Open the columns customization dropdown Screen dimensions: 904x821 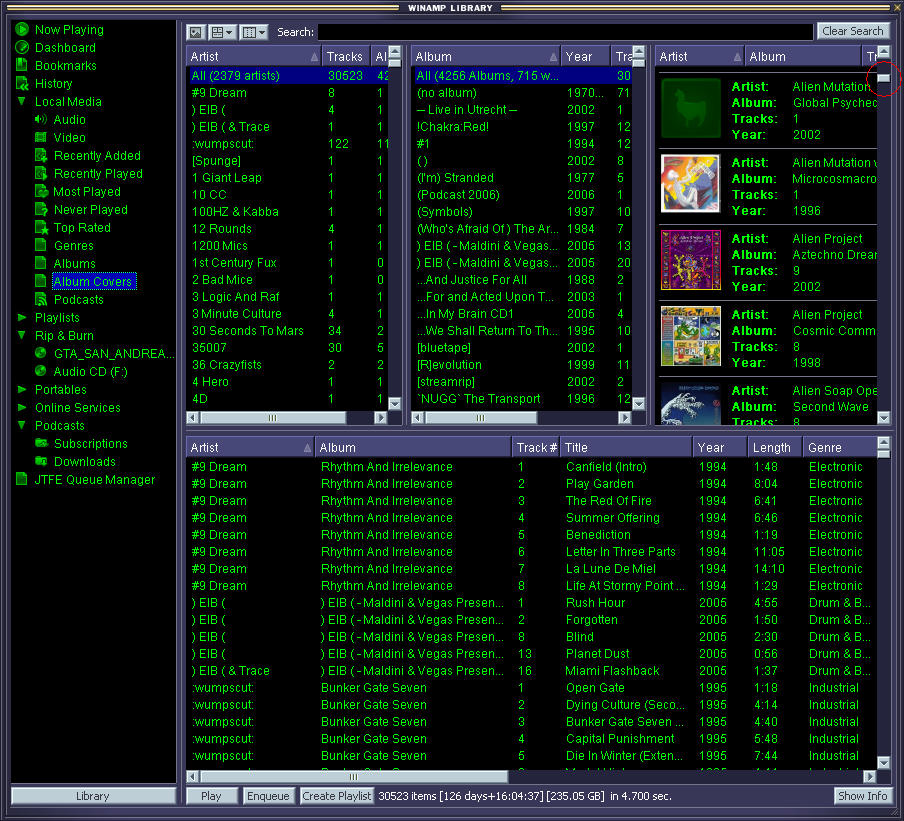coord(253,32)
